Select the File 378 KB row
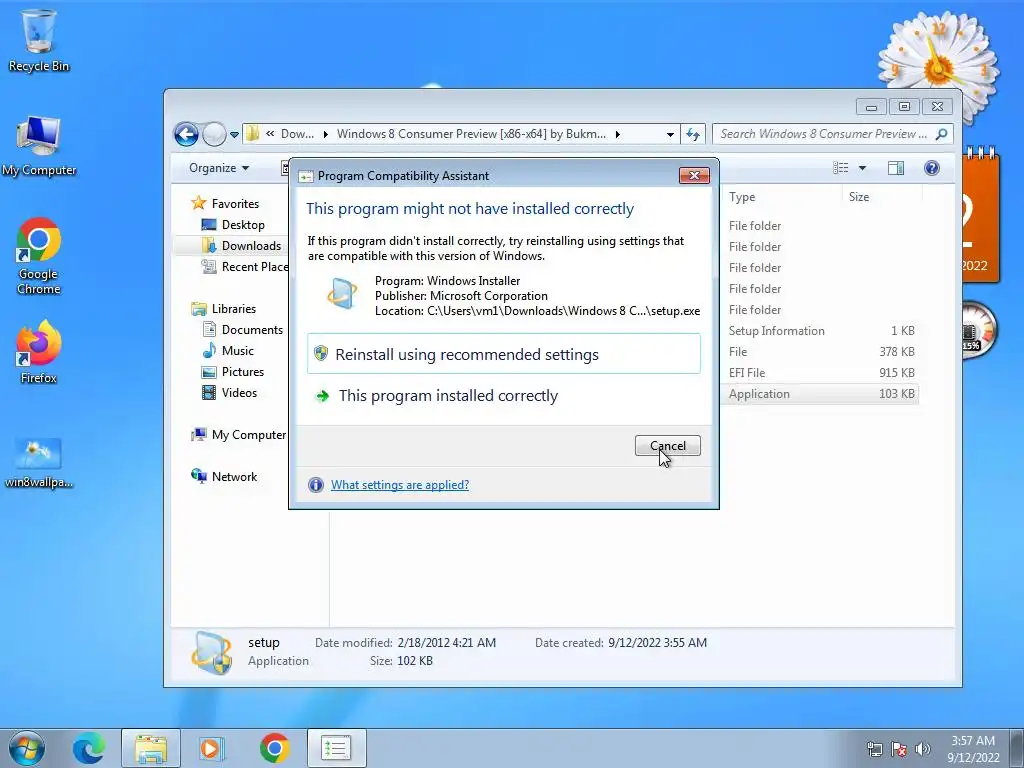The image size is (1024, 768). click(821, 352)
